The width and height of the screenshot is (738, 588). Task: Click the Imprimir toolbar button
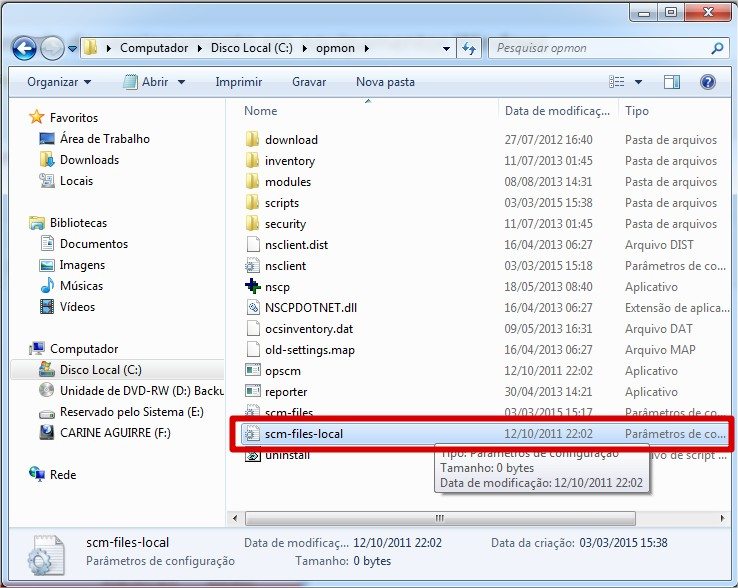point(239,82)
